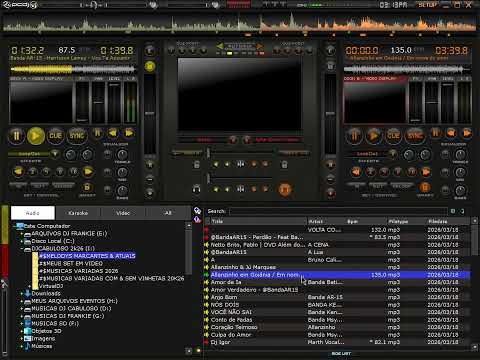Pitch bend left deck backward arrow
This screenshot has width=480, height=360.
click(x=113, y=133)
